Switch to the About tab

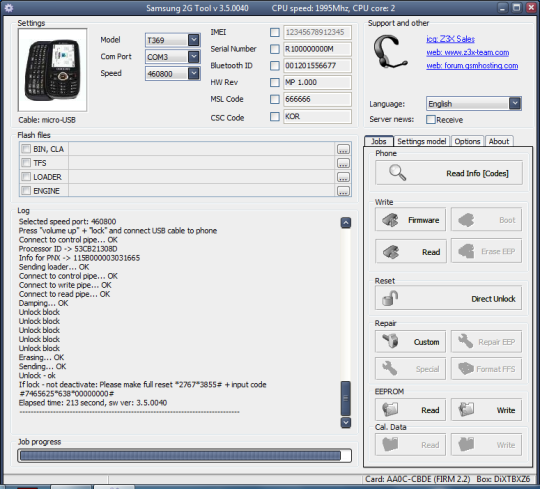[x=499, y=141]
